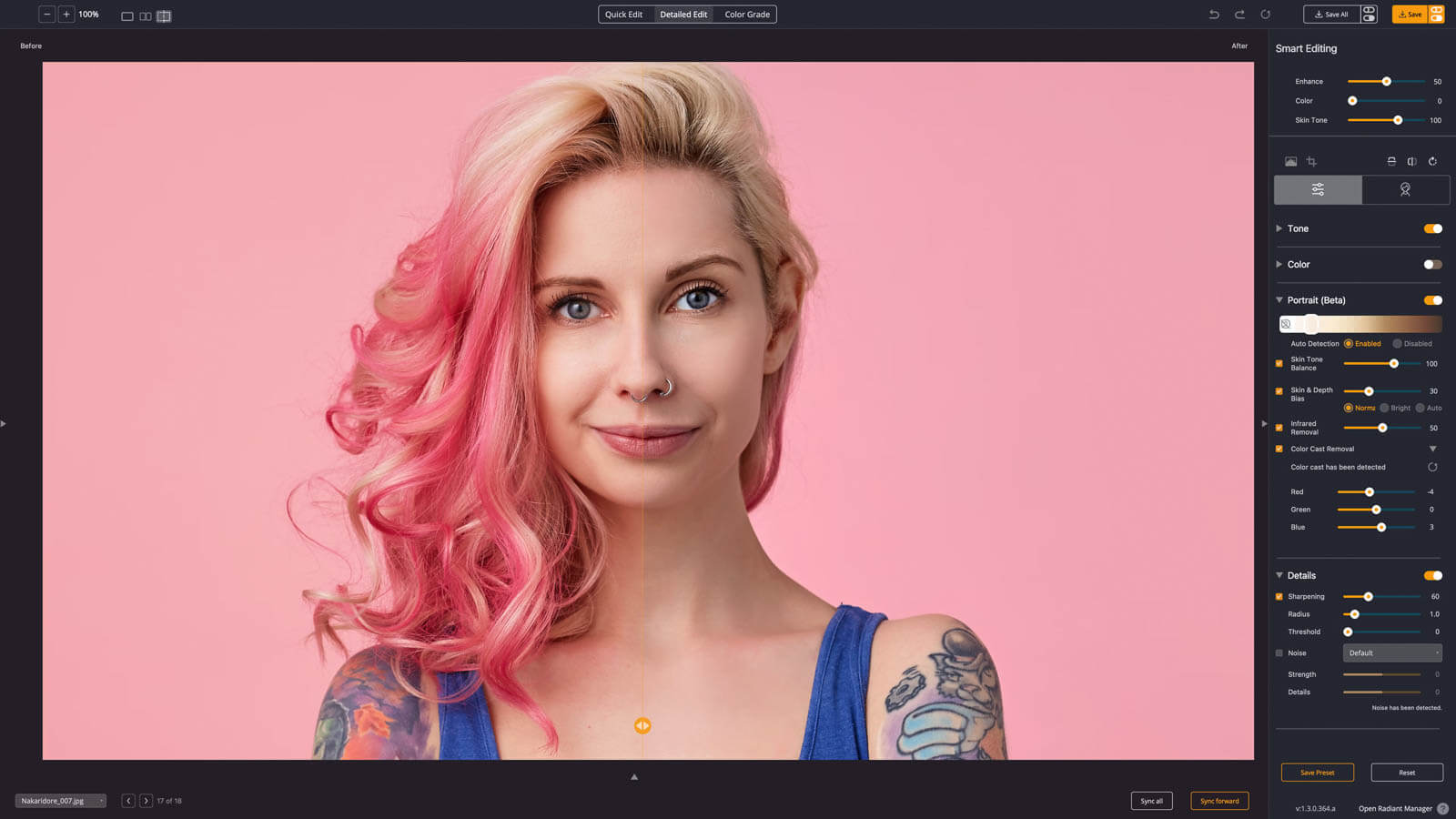The height and width of the screenshot is (819, 1456).
Task: Open the Noise Default dropdown
Action: pyautogui.click(x=1392, y=653)
